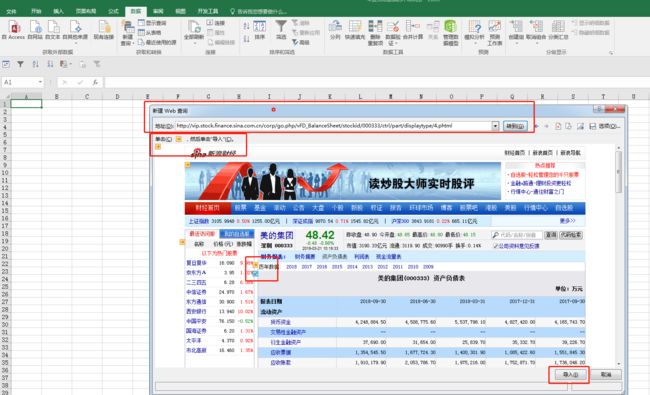
Task: Open the New Query (新建查询) dropdown
Action: click(x=127, y=32)
